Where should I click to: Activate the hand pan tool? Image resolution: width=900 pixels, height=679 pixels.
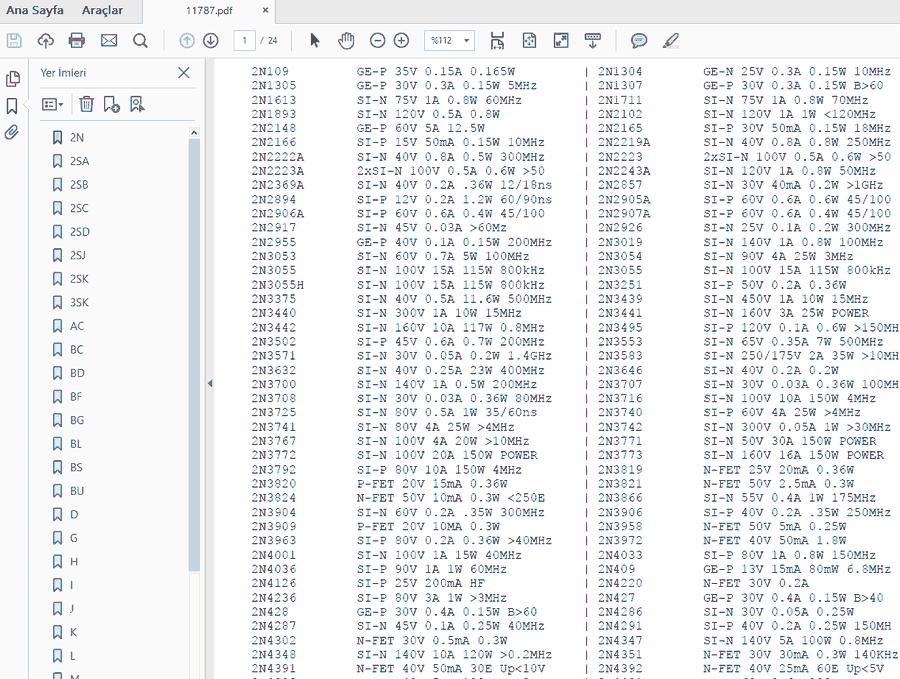tap(346, 41)
